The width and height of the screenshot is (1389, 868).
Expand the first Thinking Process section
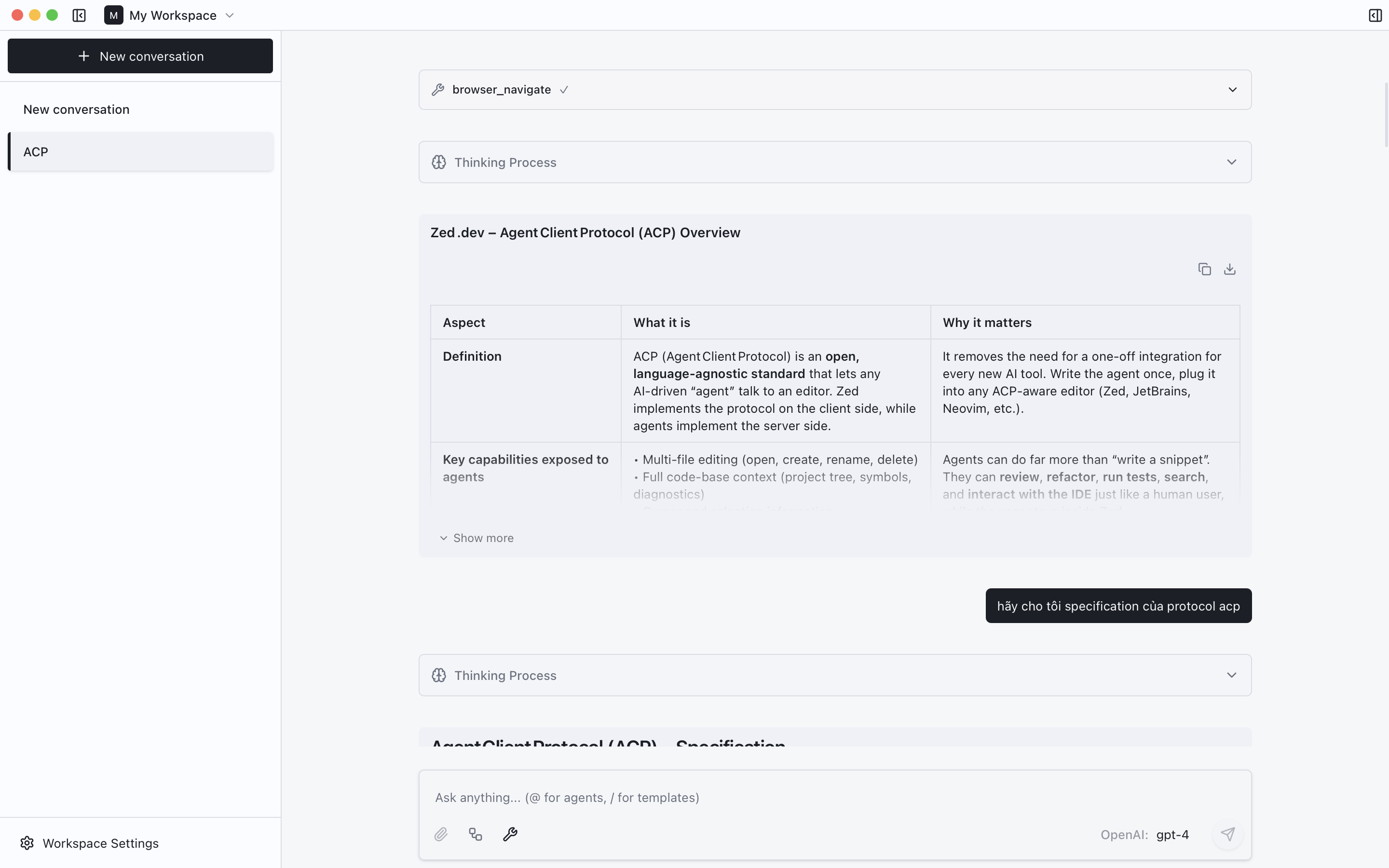1232,162
